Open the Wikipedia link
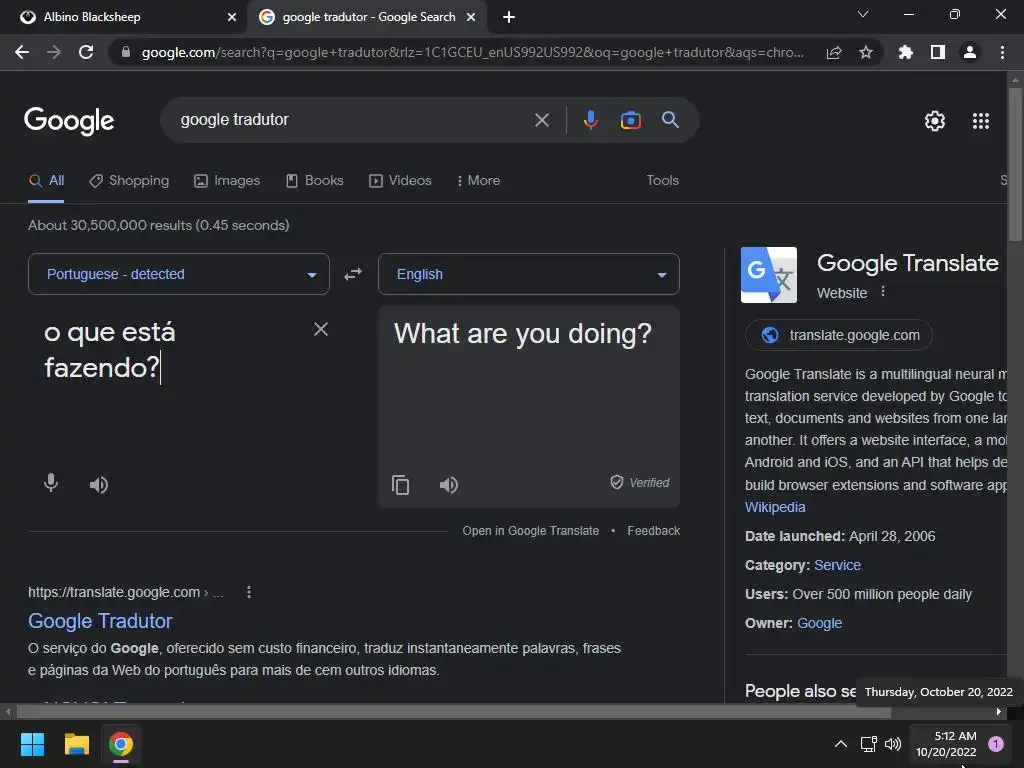 point(775,507)
